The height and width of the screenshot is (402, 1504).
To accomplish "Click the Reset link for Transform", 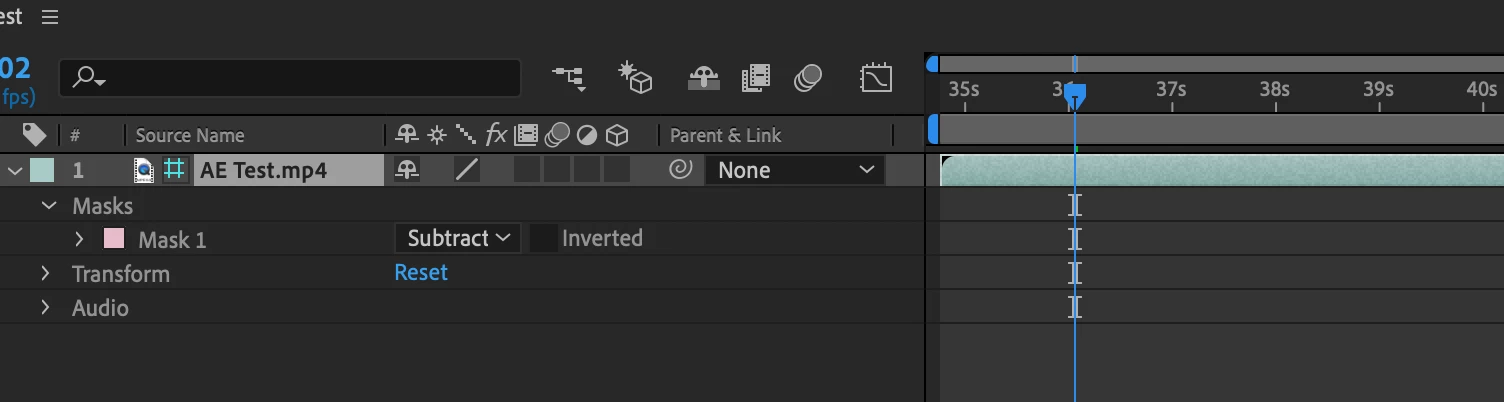I will (421, 272).
